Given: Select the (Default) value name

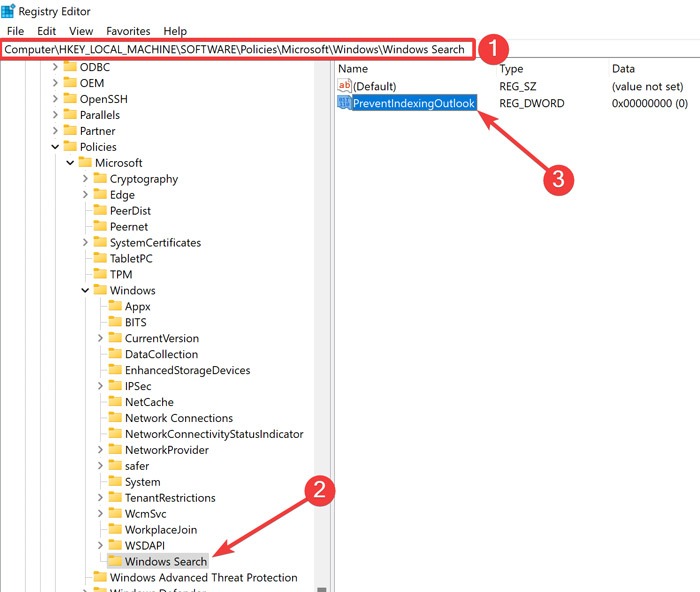Looking at the screenshot, I should point(375,86).
